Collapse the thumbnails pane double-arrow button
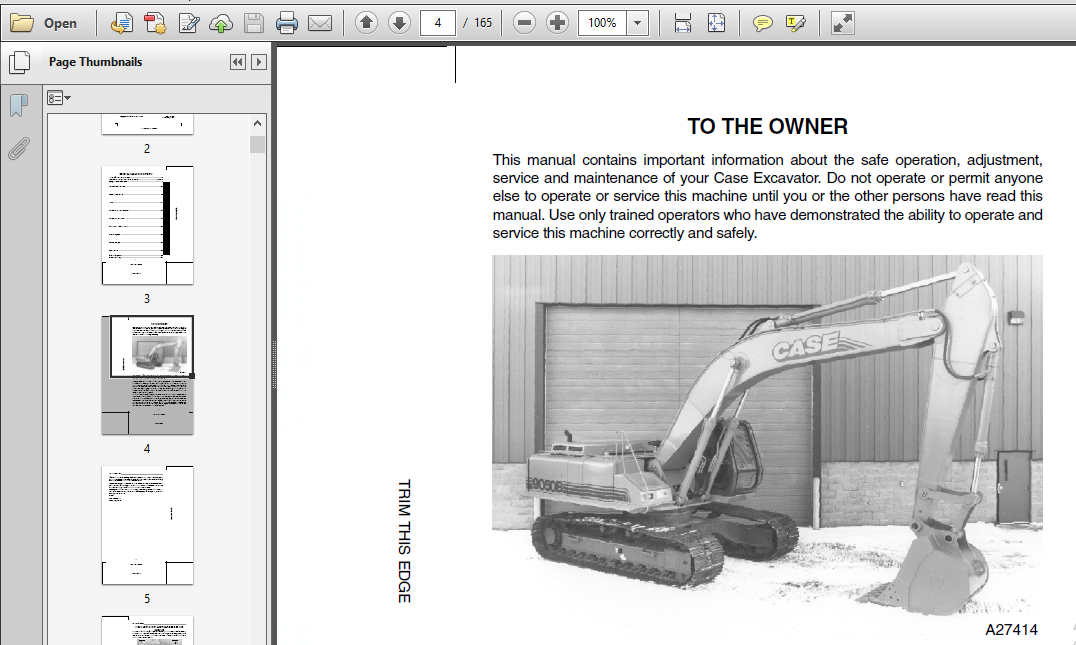 [x=237, y=62]
